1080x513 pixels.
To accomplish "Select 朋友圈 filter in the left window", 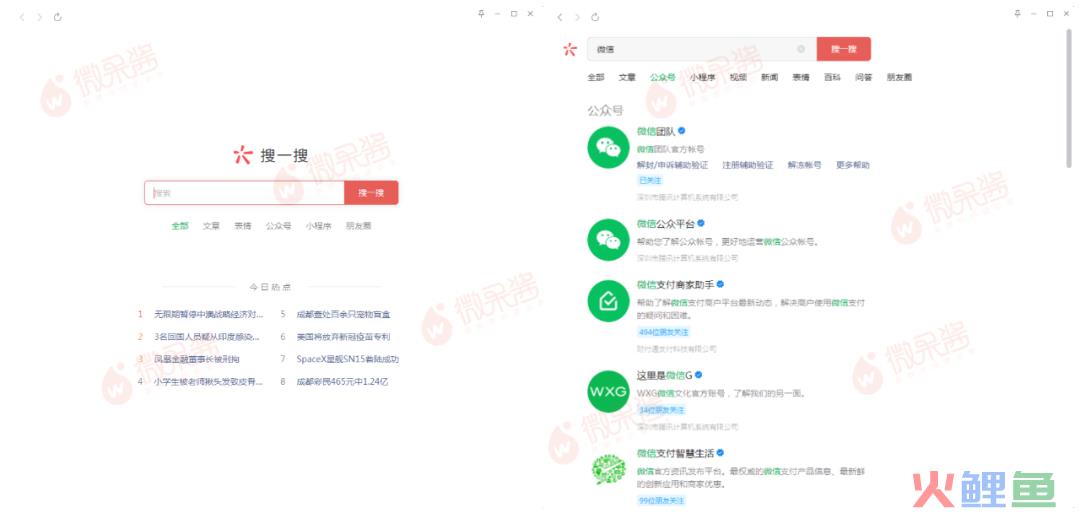I will coord(359,226).
